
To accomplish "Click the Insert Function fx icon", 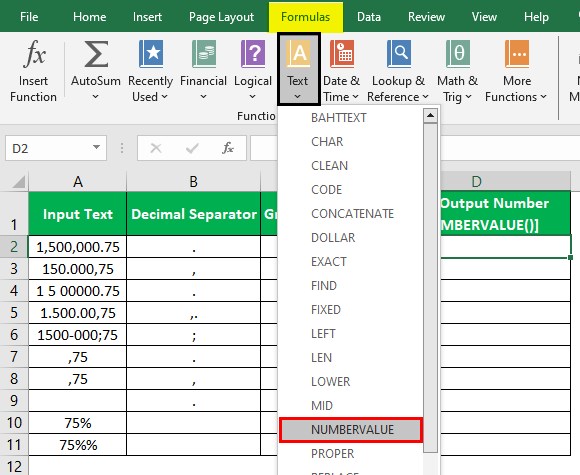I will click(34, 54).
